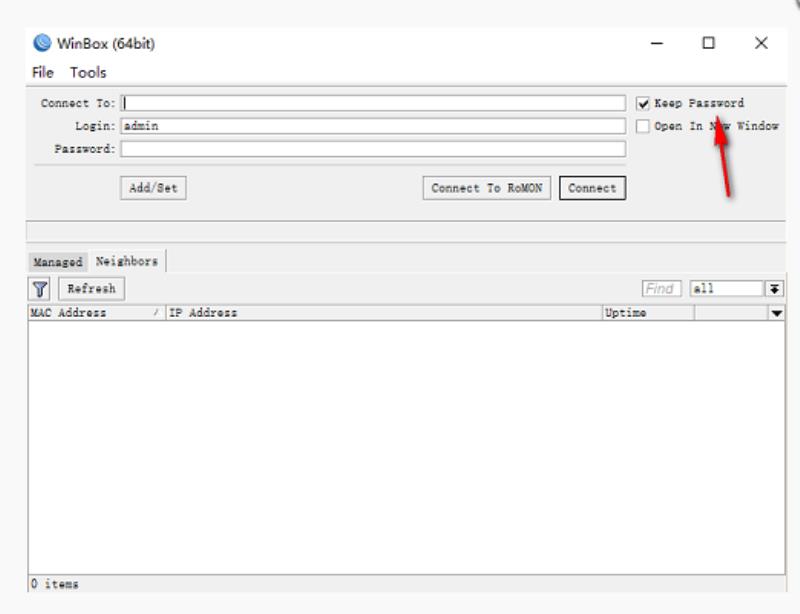Click the Connect button

(592, 188)
